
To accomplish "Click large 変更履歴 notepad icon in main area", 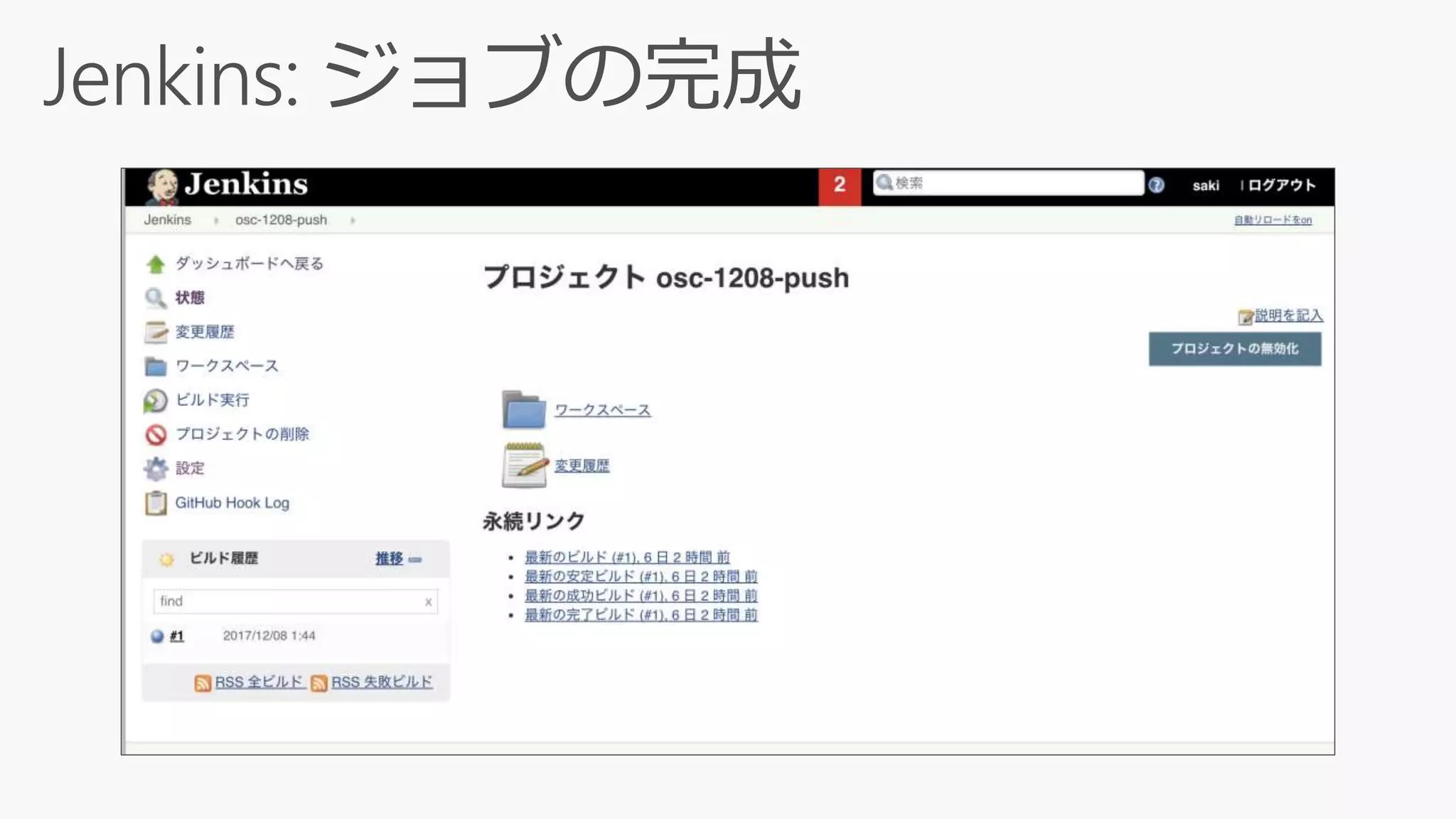I will click(x=525, y=465).
